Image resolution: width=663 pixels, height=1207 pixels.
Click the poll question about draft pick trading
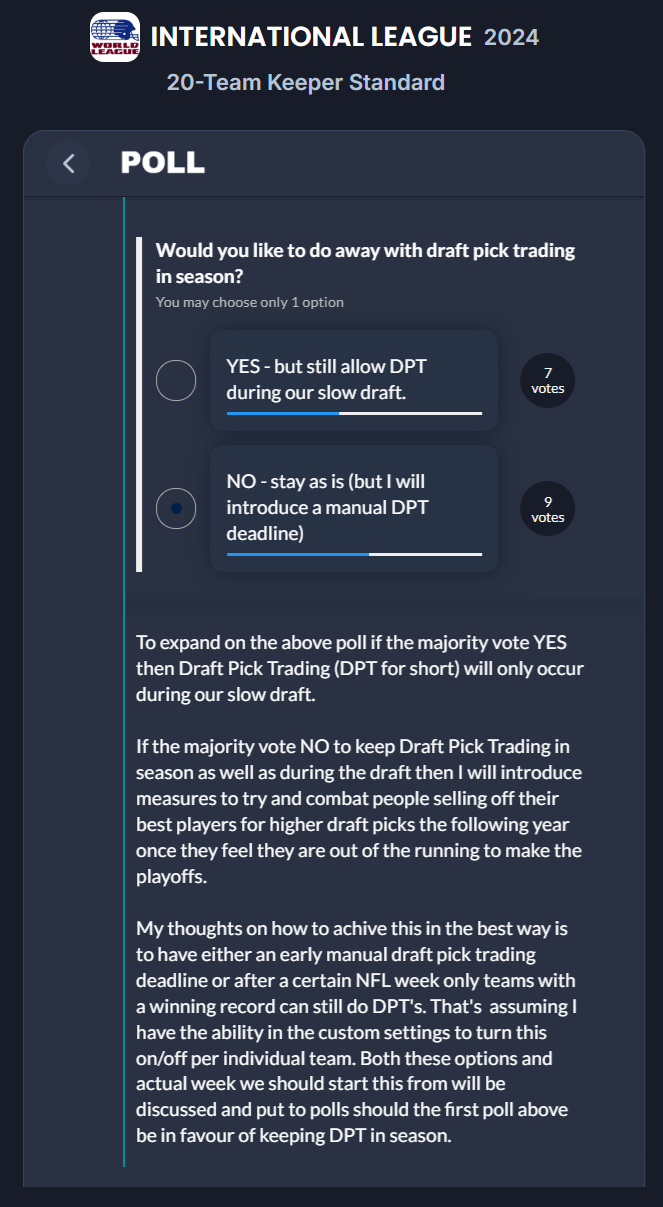tap(366, 263)
